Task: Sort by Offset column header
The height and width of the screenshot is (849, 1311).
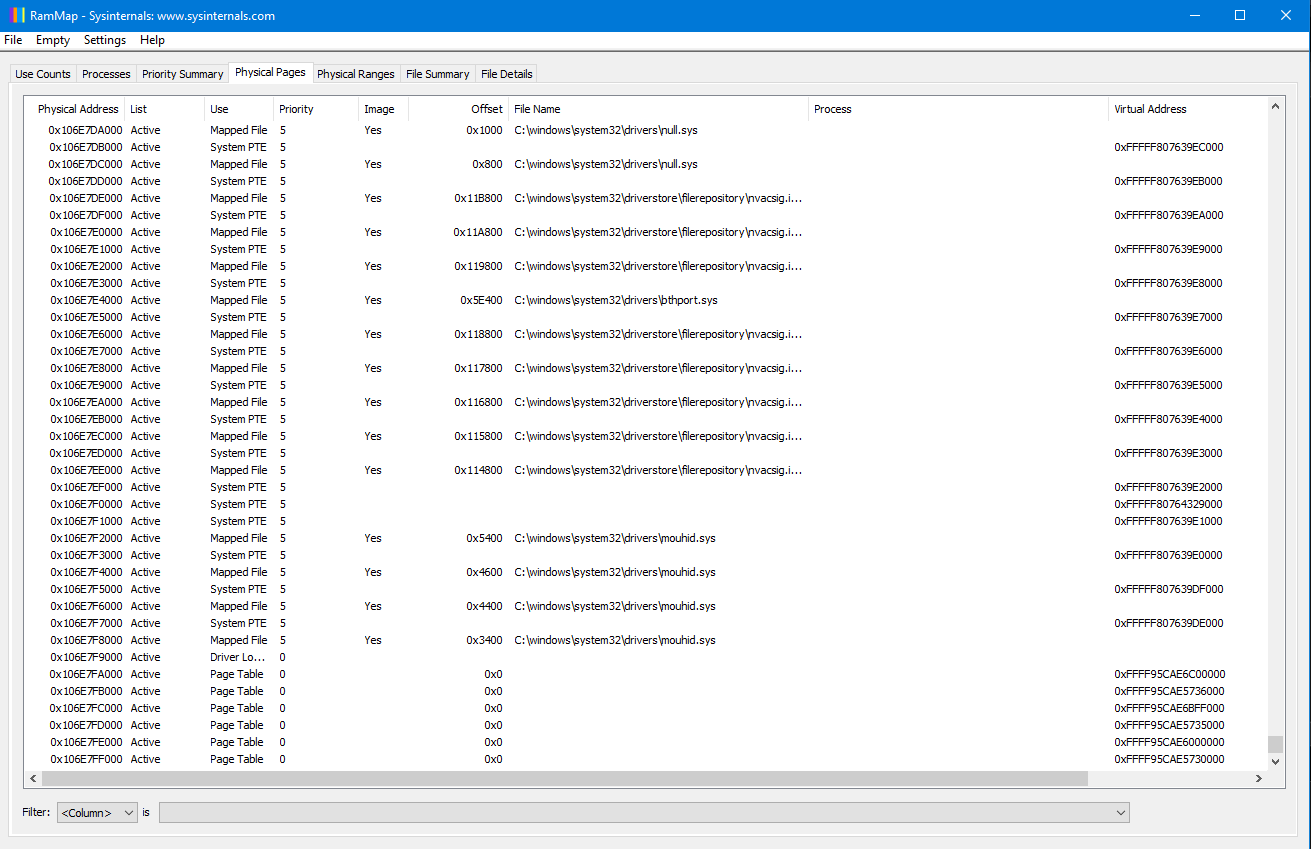Action: coord(458,109)
